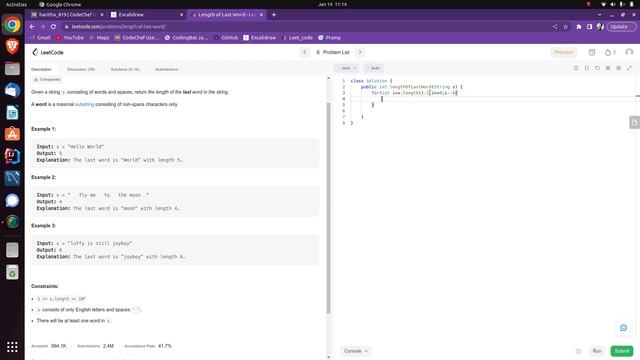This screenshot has width=640, height=360.
Task: Click the bookmark icon in editor toolbar
Action: [x=576, y=68]
